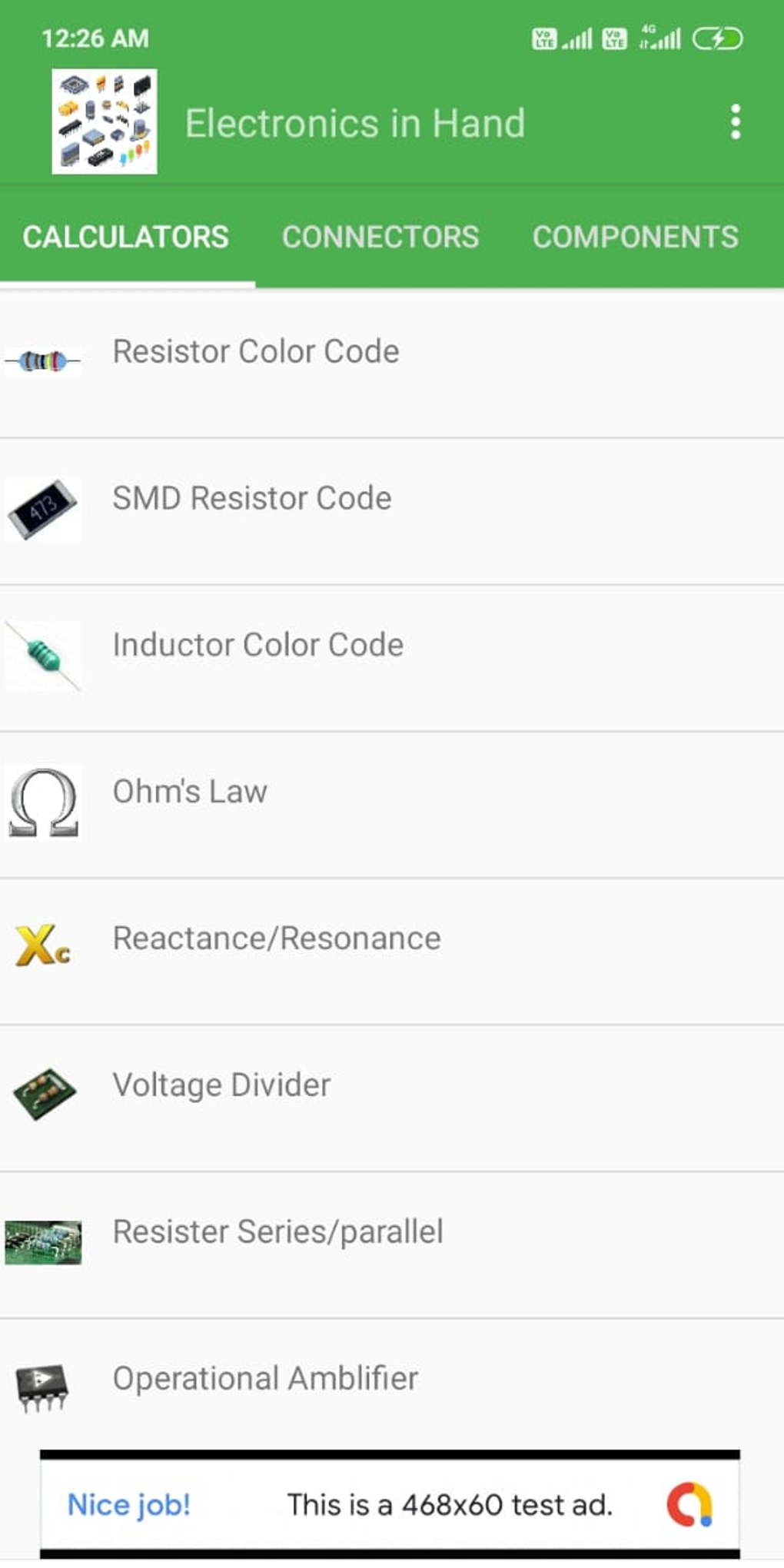Switch to the Connectors tab
The image size is (784, 1568).
[x=380, y=237]
